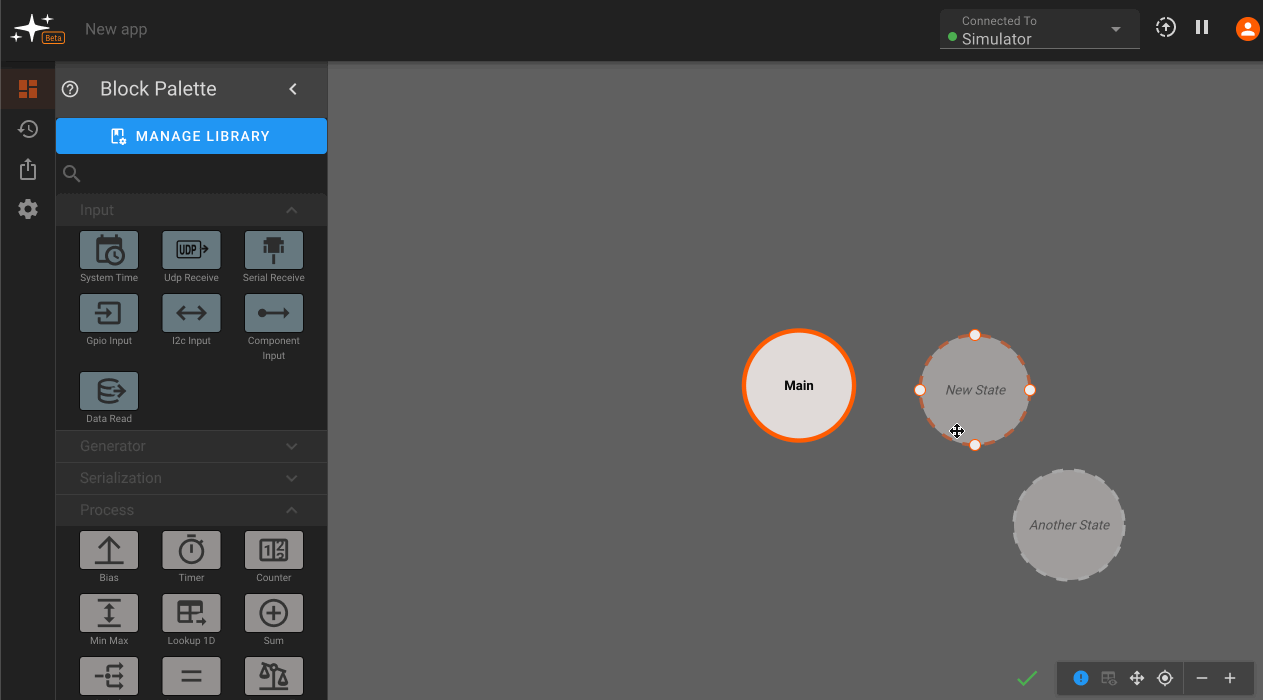Image resolution: width=1263 pixels, height=700 pixels.
Task: Expand the Serialization section
Action: point(191,478)
